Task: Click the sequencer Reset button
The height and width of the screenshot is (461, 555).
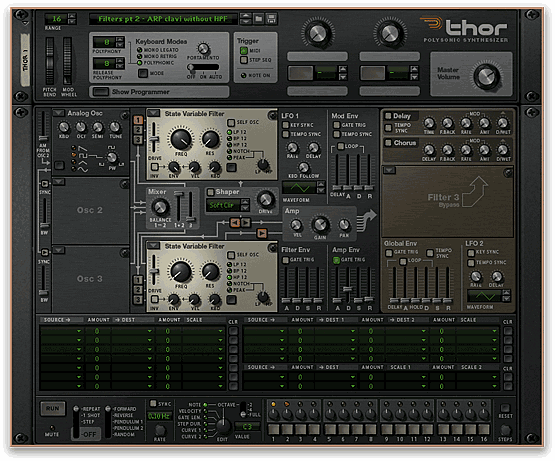Action: pos(505,408)
